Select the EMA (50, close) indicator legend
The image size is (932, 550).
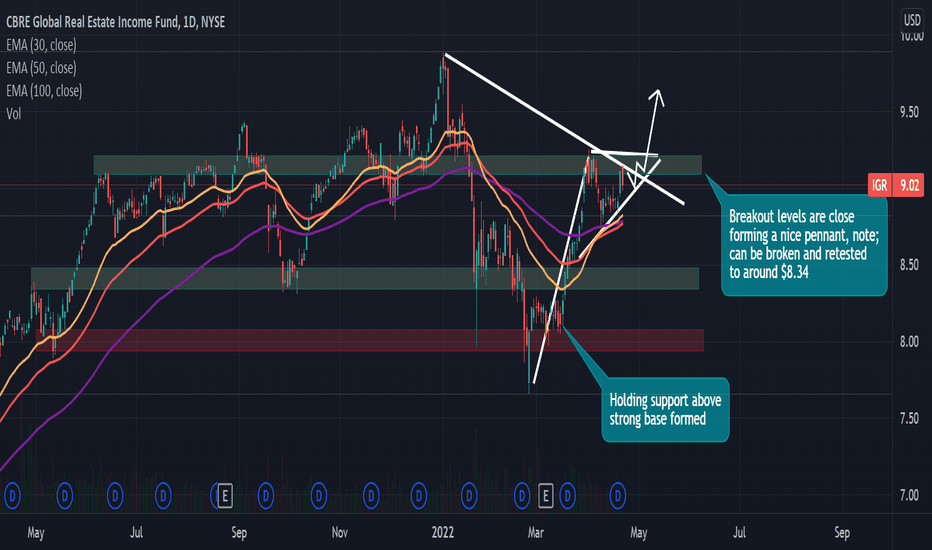tap(41, 68)
